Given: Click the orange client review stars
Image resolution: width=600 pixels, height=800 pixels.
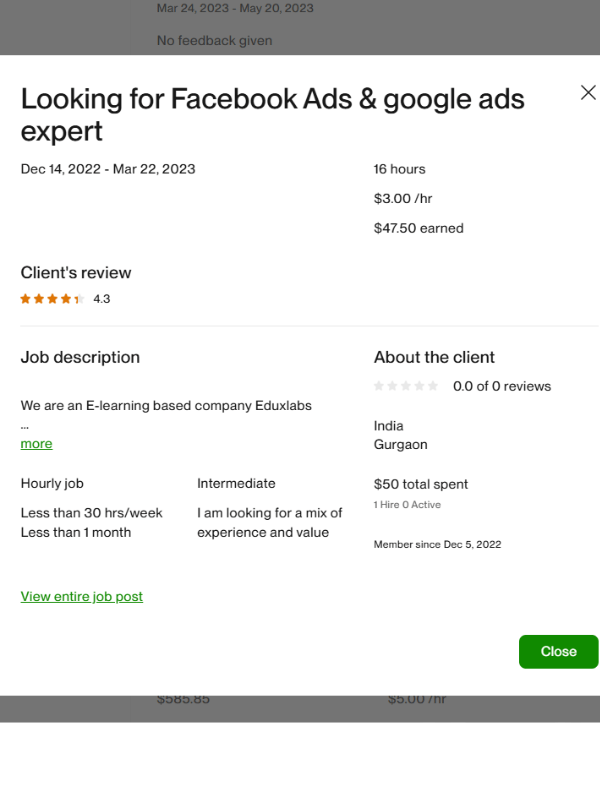Looking at the screenshot, I should 52,299.
